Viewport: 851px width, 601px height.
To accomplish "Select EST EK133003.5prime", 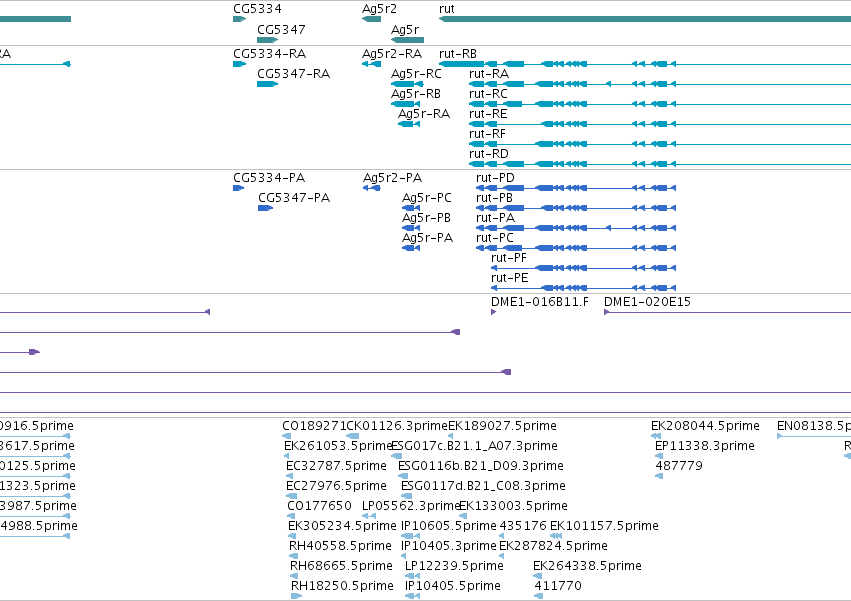I will [463, 516].
